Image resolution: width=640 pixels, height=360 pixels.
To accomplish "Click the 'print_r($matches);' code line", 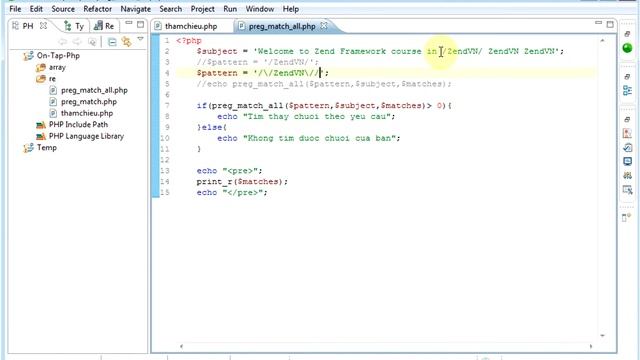I will coord(242,182).
